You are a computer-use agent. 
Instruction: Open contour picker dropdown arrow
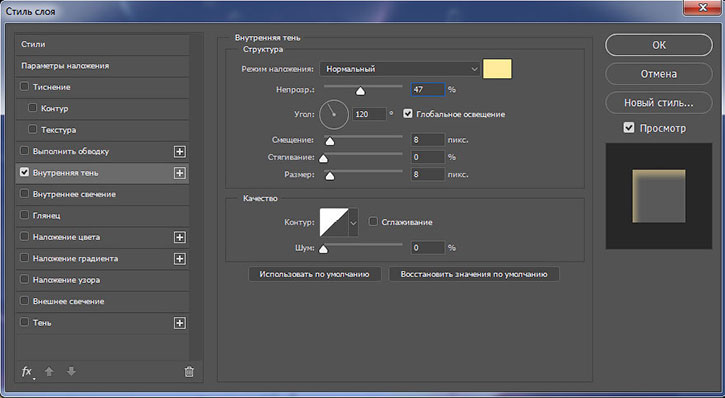[x=354, y=222]
